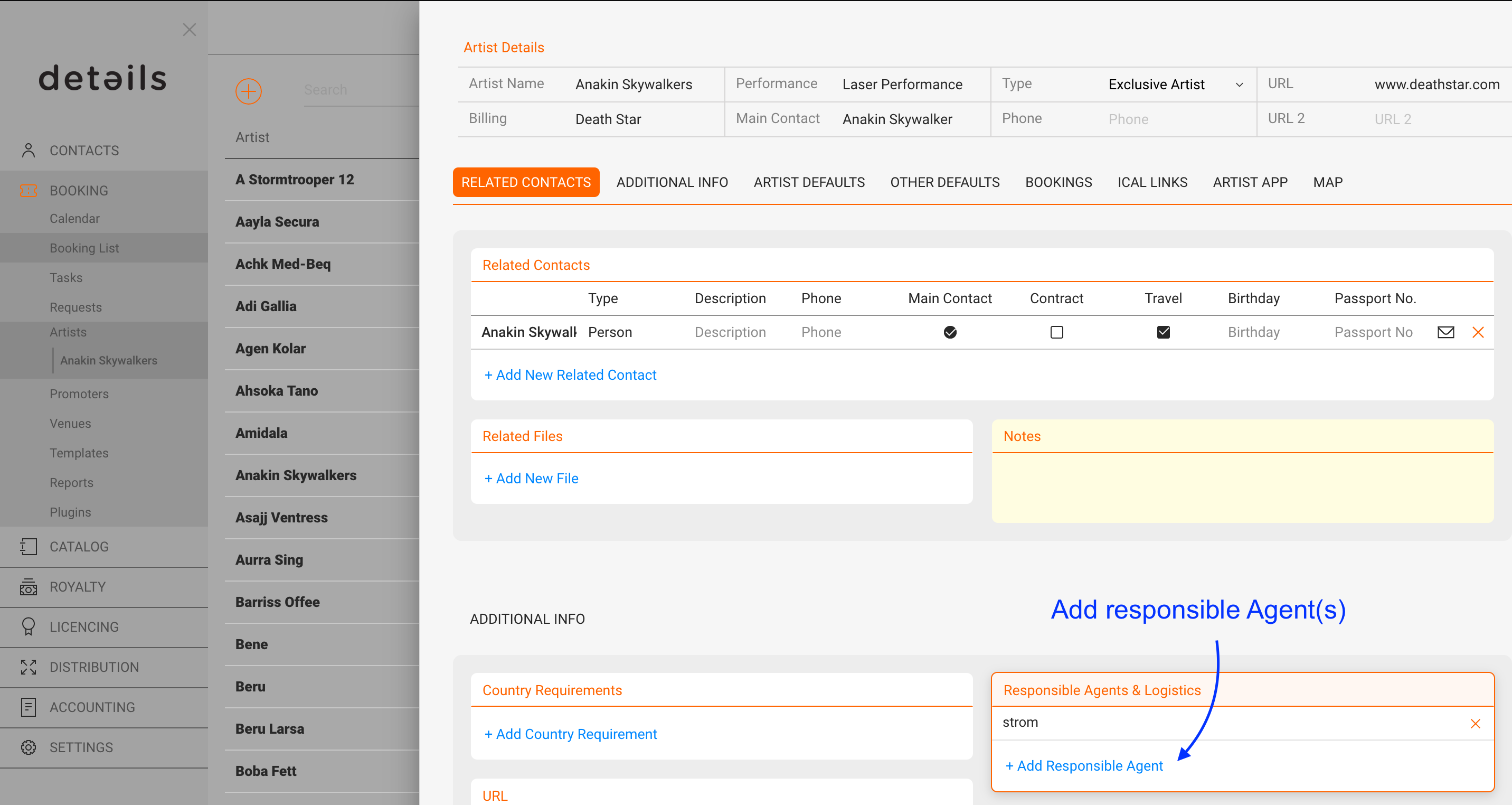1512x805 pixels.
Task: Open the Type dropdown showing Exclusive Artist
Action: point(1176,85)
